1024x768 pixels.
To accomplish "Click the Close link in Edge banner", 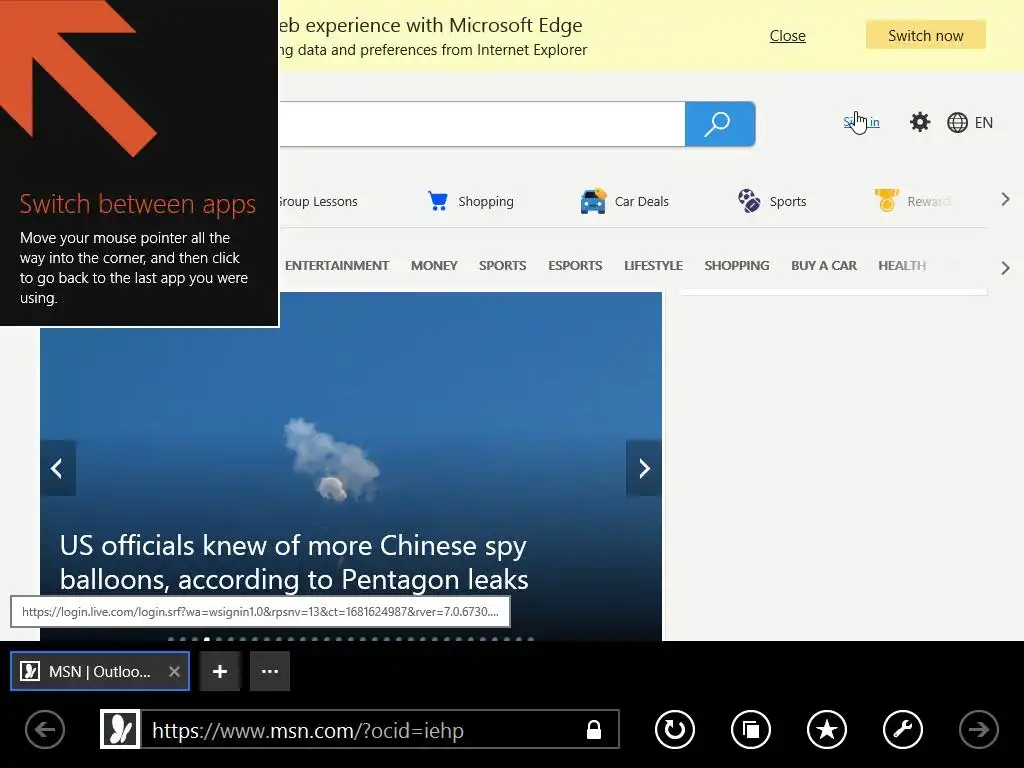I will (788, 36).
